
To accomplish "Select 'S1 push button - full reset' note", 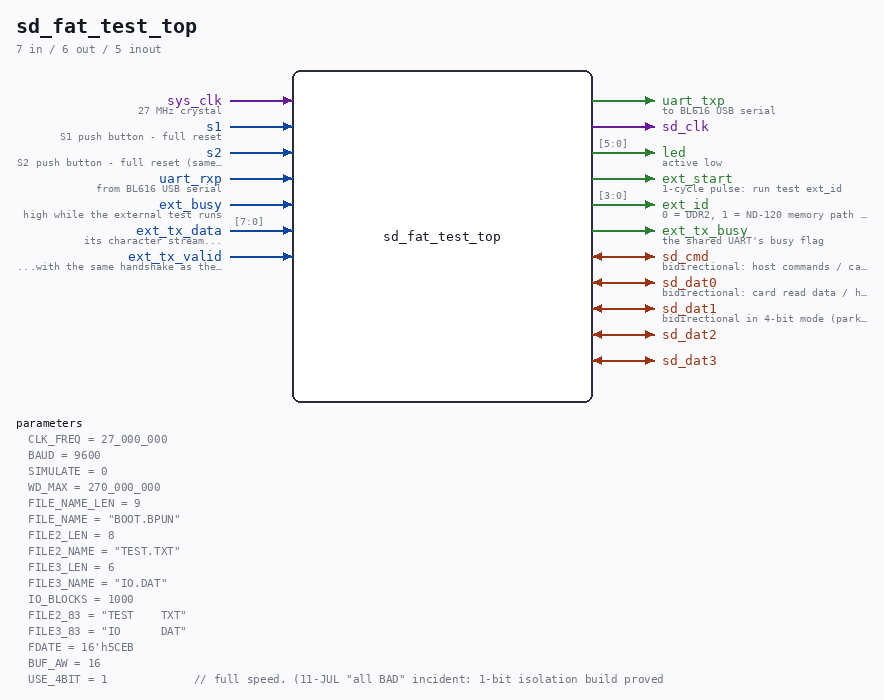I will tap(141, 136).
